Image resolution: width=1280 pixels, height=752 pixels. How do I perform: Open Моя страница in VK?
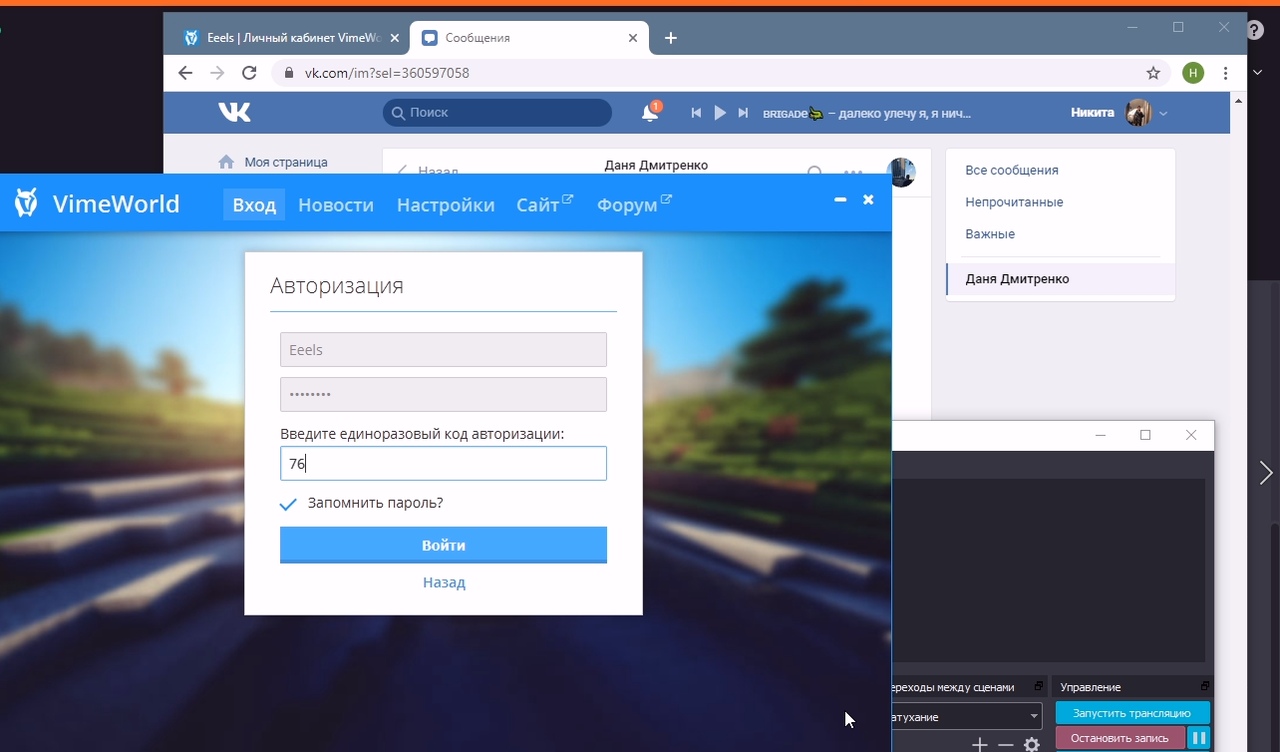(x=286, y=162)
